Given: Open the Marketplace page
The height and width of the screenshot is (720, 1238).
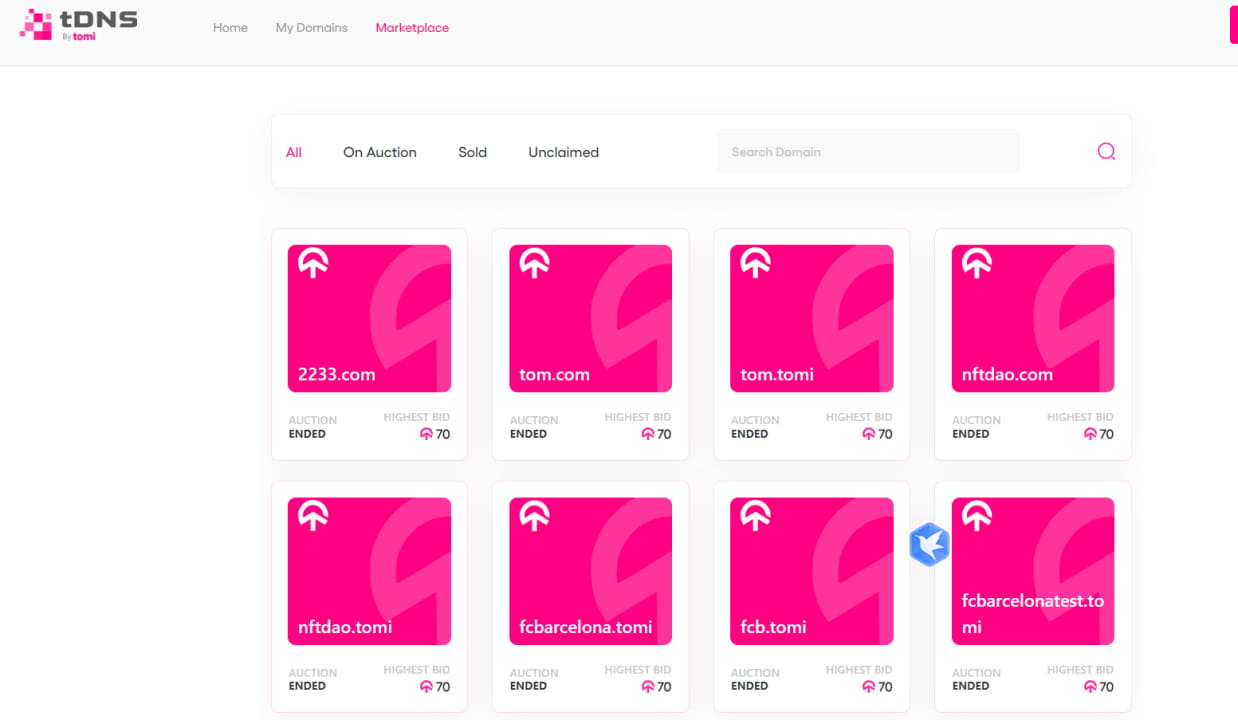Looking at the screenshot, I should (412, 28).
